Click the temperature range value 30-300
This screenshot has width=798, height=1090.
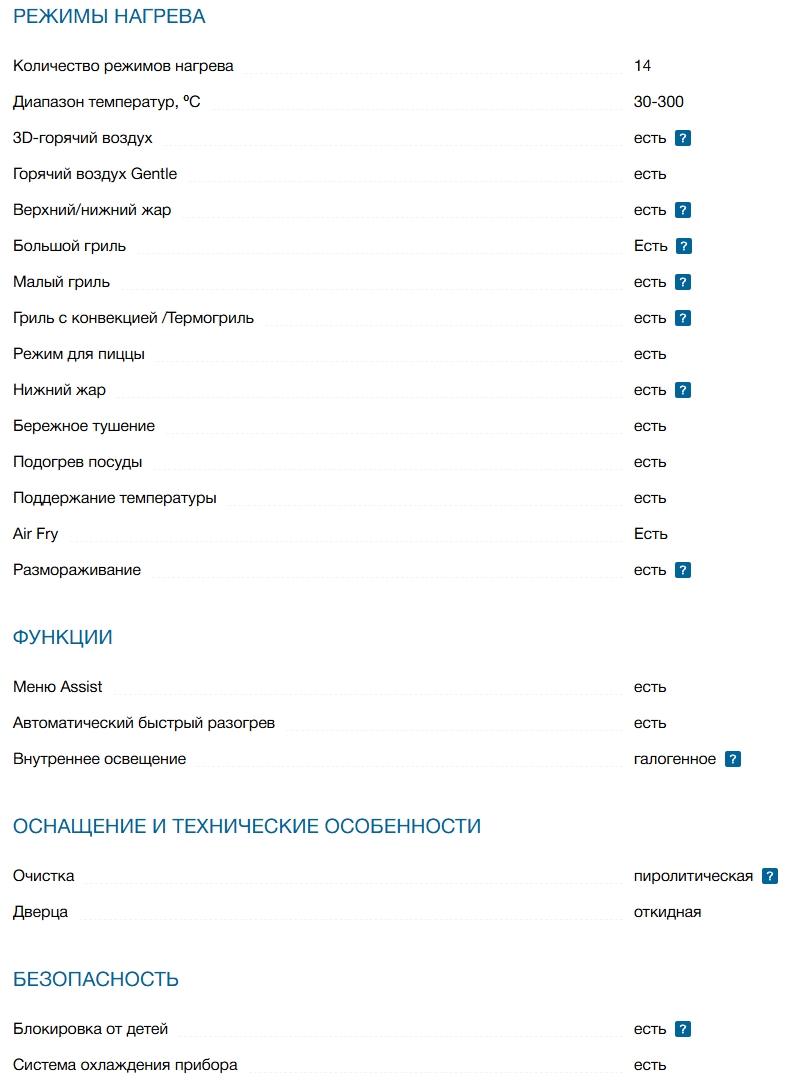(x=659, y=102)
